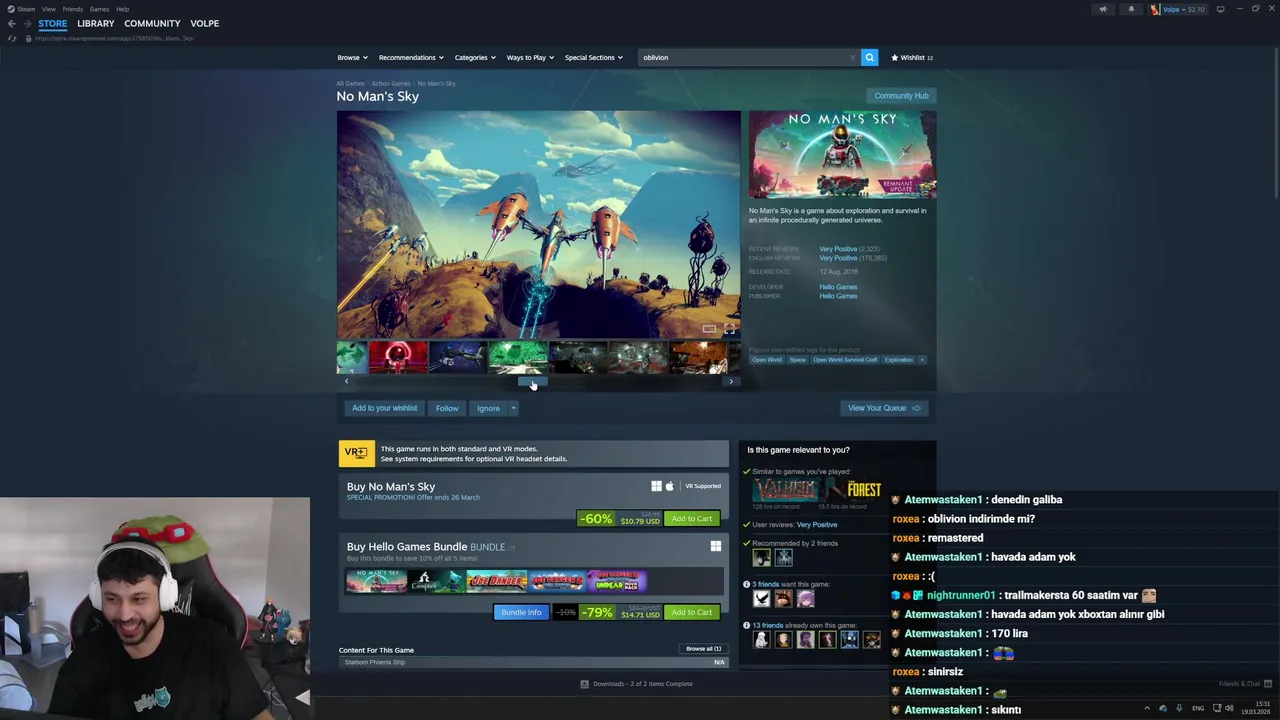This screenshot has width=1280, height=720.
Task: Focus the store search field
Action: coord(745,57)
